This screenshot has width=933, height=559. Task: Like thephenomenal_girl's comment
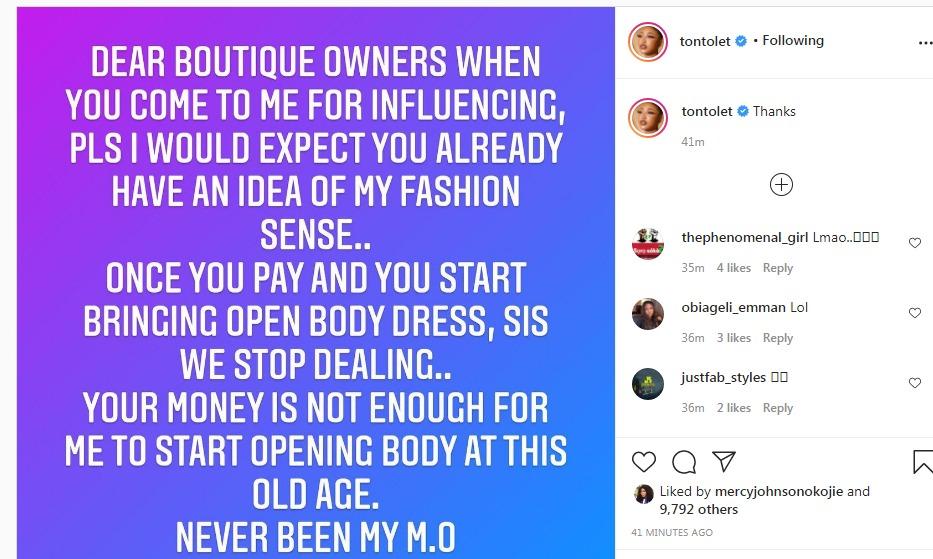pyautogui.click(x=914, y=243)
